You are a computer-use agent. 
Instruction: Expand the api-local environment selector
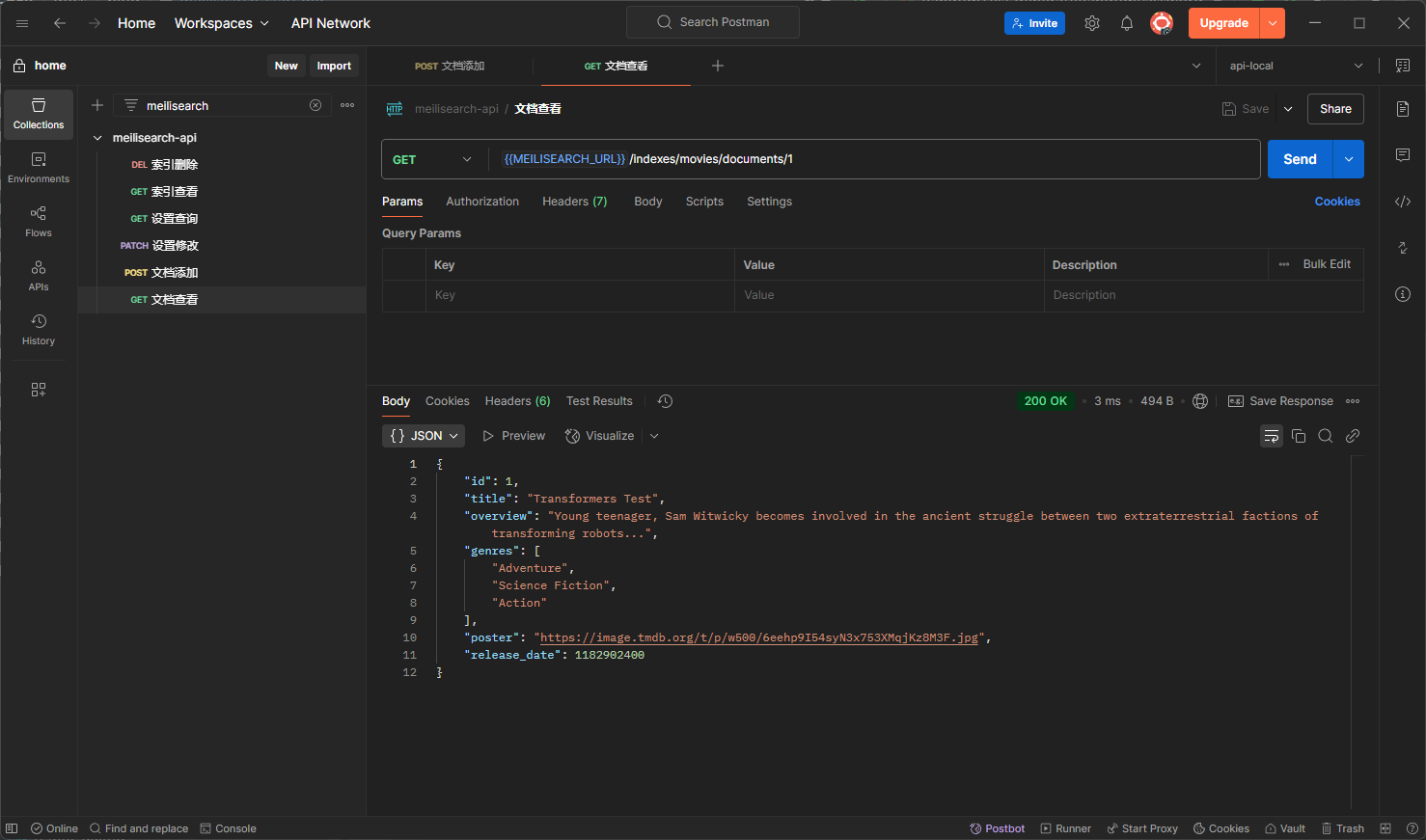tap(1360, 66)
